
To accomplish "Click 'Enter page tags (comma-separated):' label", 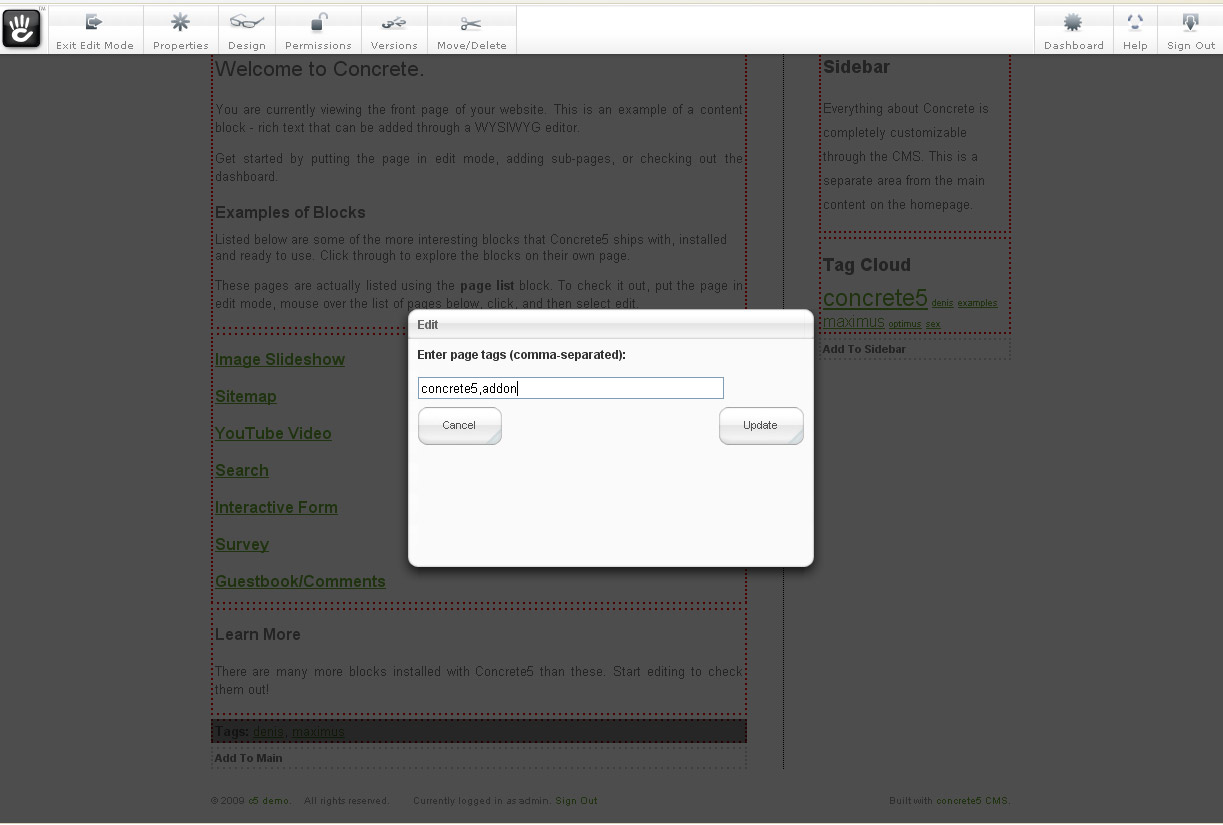I will (x=521, y=355).
